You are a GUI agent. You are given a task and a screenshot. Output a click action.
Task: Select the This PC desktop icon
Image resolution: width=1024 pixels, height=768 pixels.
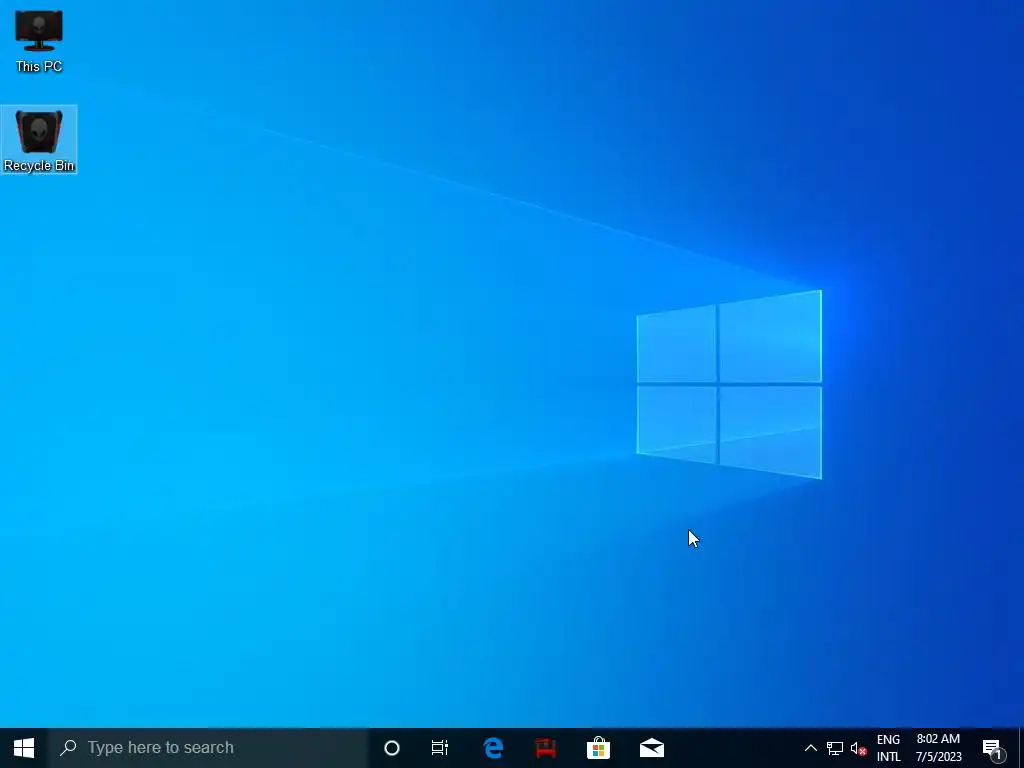39,40
